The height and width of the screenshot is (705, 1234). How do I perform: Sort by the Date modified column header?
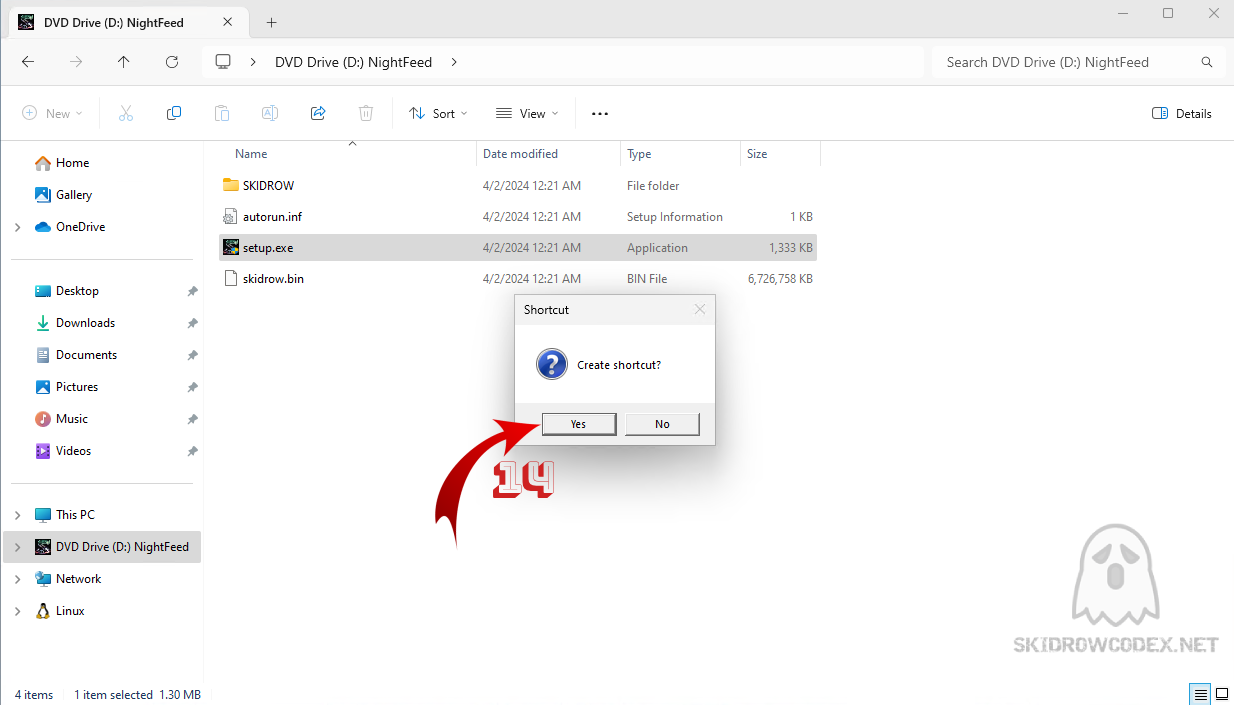(x=520, y=154)
